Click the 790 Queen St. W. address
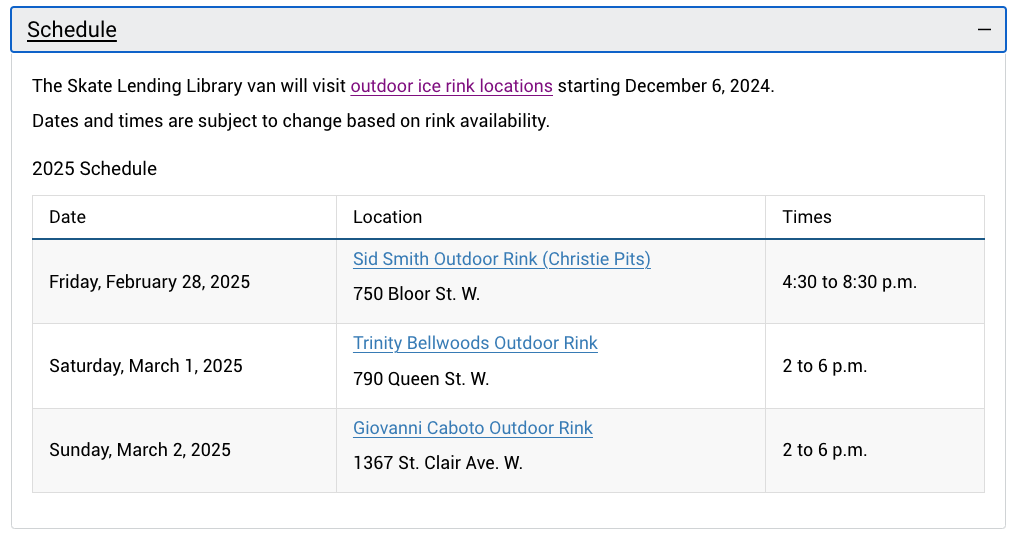The height and width of the screenshot is (538, 1012). [421, 379]
